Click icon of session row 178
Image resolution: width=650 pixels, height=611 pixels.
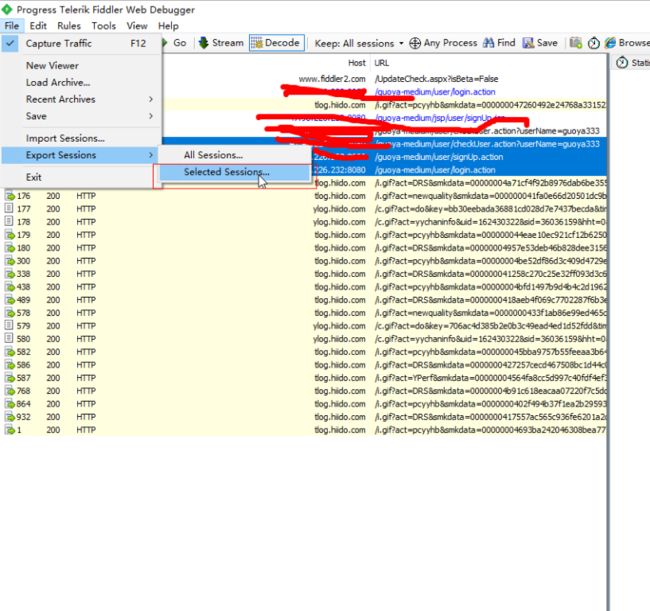coord(9,222)
